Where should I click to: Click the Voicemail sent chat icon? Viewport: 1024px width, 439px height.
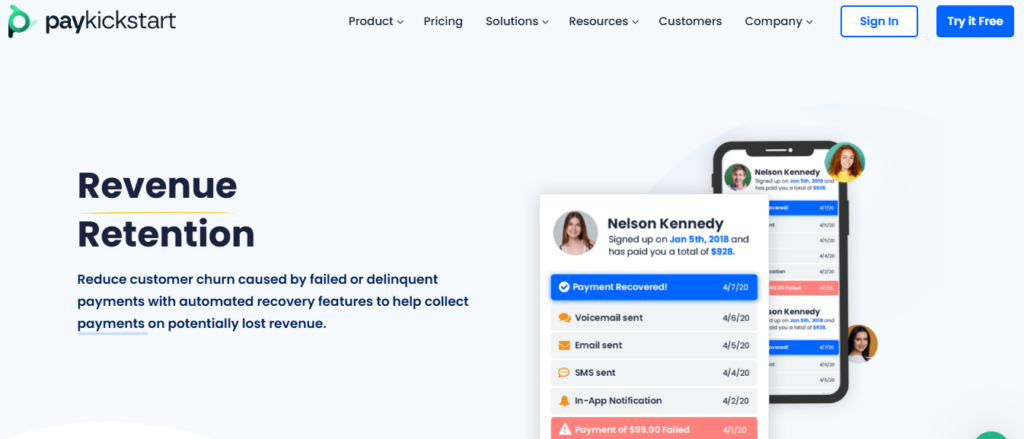coord(565,317)
